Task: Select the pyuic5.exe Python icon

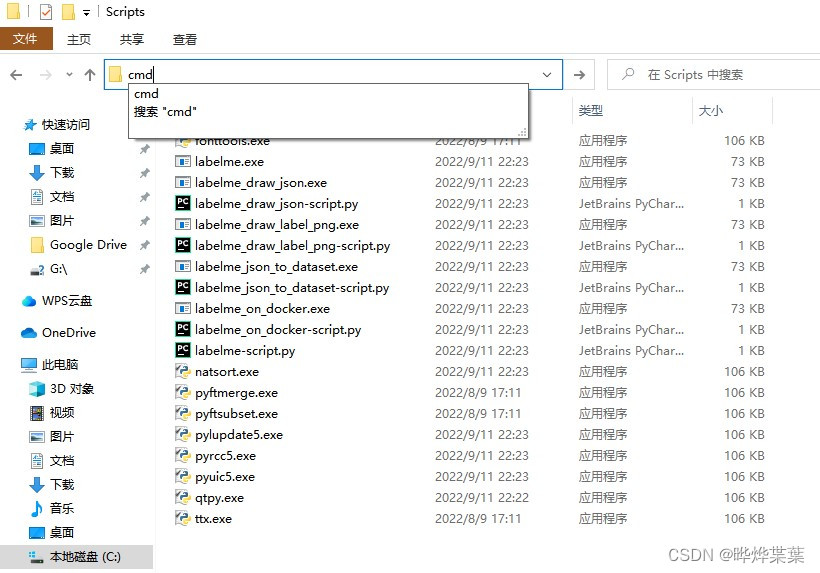Action: click(x=183, y=476)
